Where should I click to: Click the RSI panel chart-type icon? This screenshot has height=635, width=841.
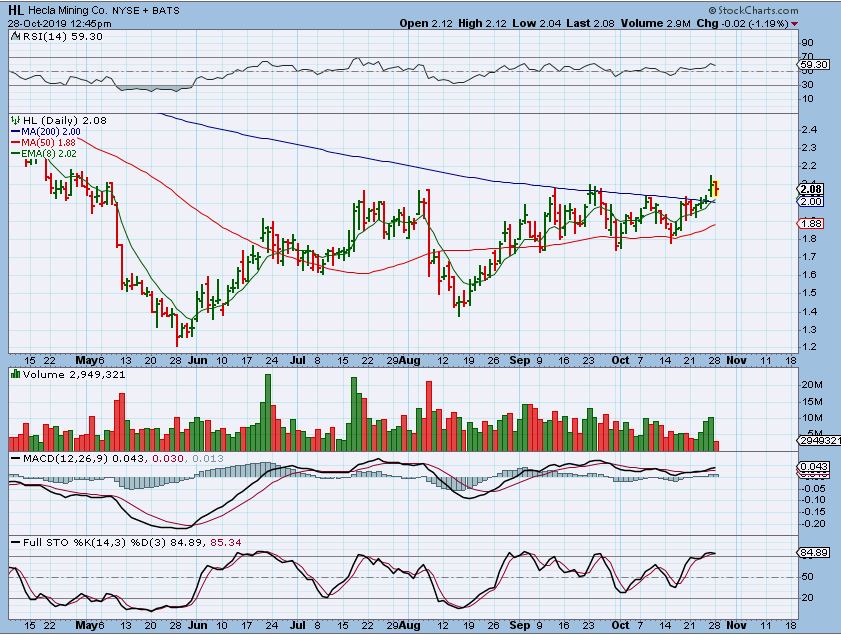coord(16,36)
